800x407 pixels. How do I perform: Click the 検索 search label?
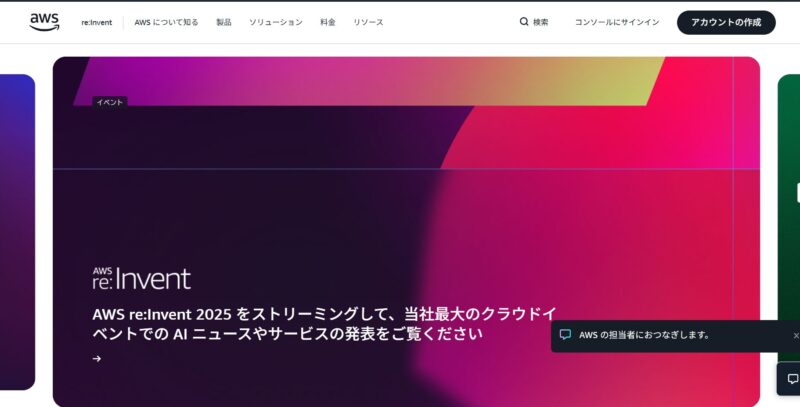tap(541, 22)
